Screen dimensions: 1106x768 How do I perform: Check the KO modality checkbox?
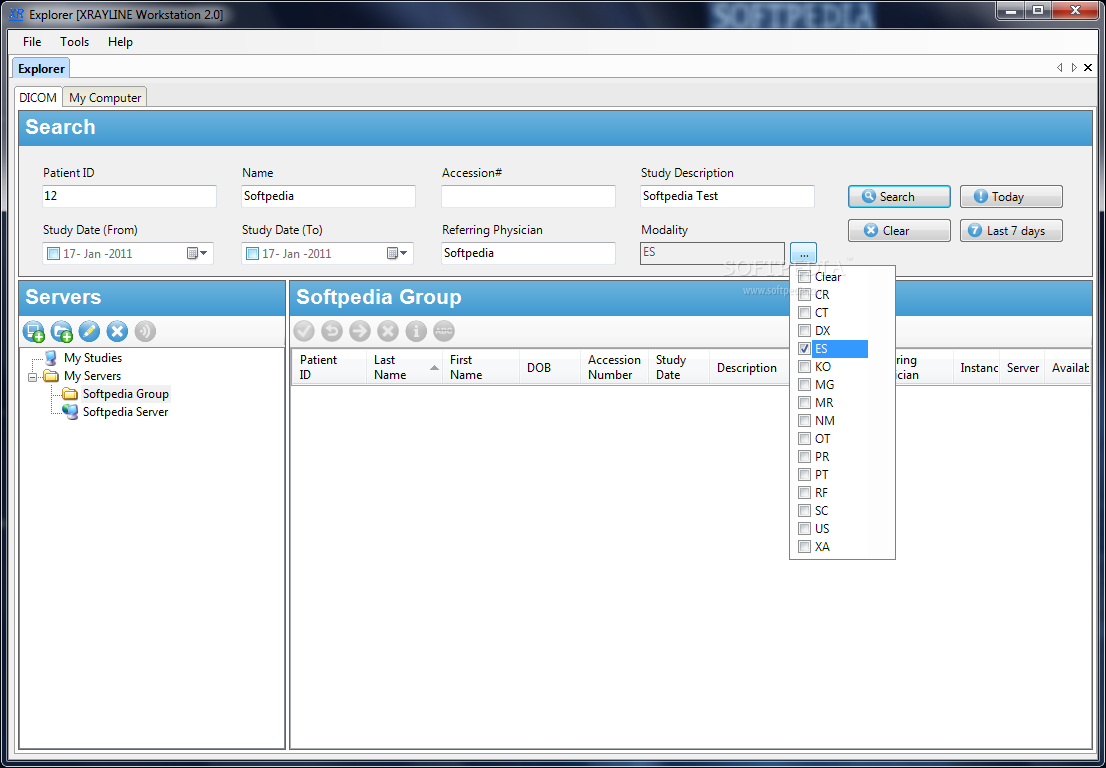(x=804, y=367)
